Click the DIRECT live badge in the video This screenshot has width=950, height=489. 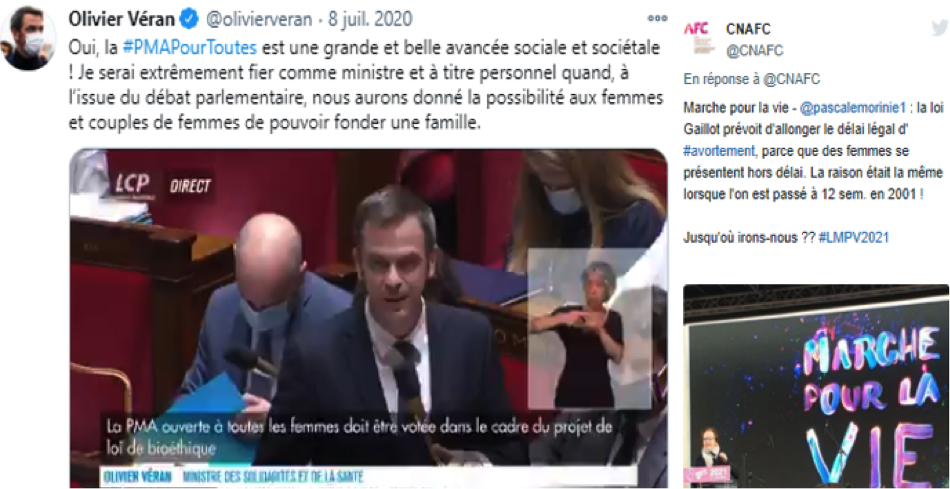click(x=190, y=185)
